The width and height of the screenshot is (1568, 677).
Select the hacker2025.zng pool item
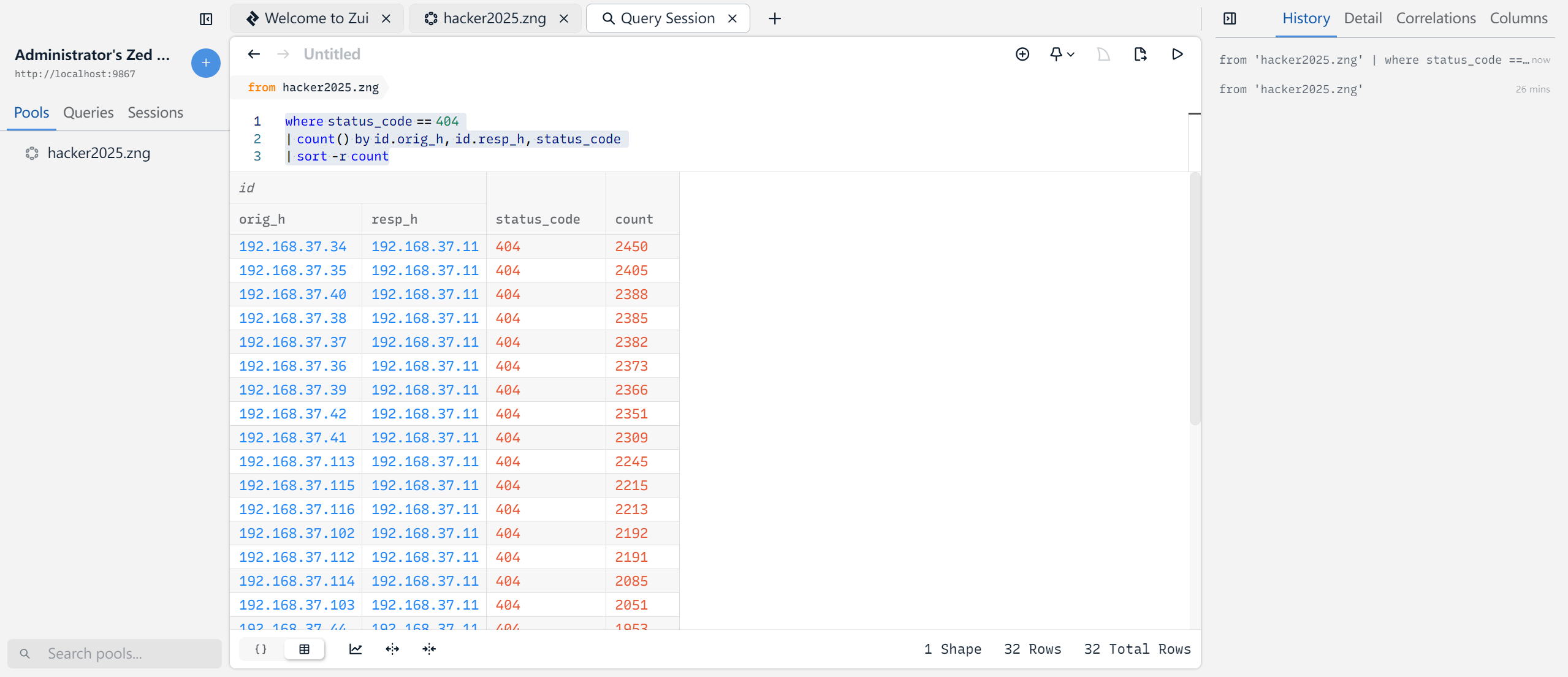pyautogui.click(x=99, y=153)
